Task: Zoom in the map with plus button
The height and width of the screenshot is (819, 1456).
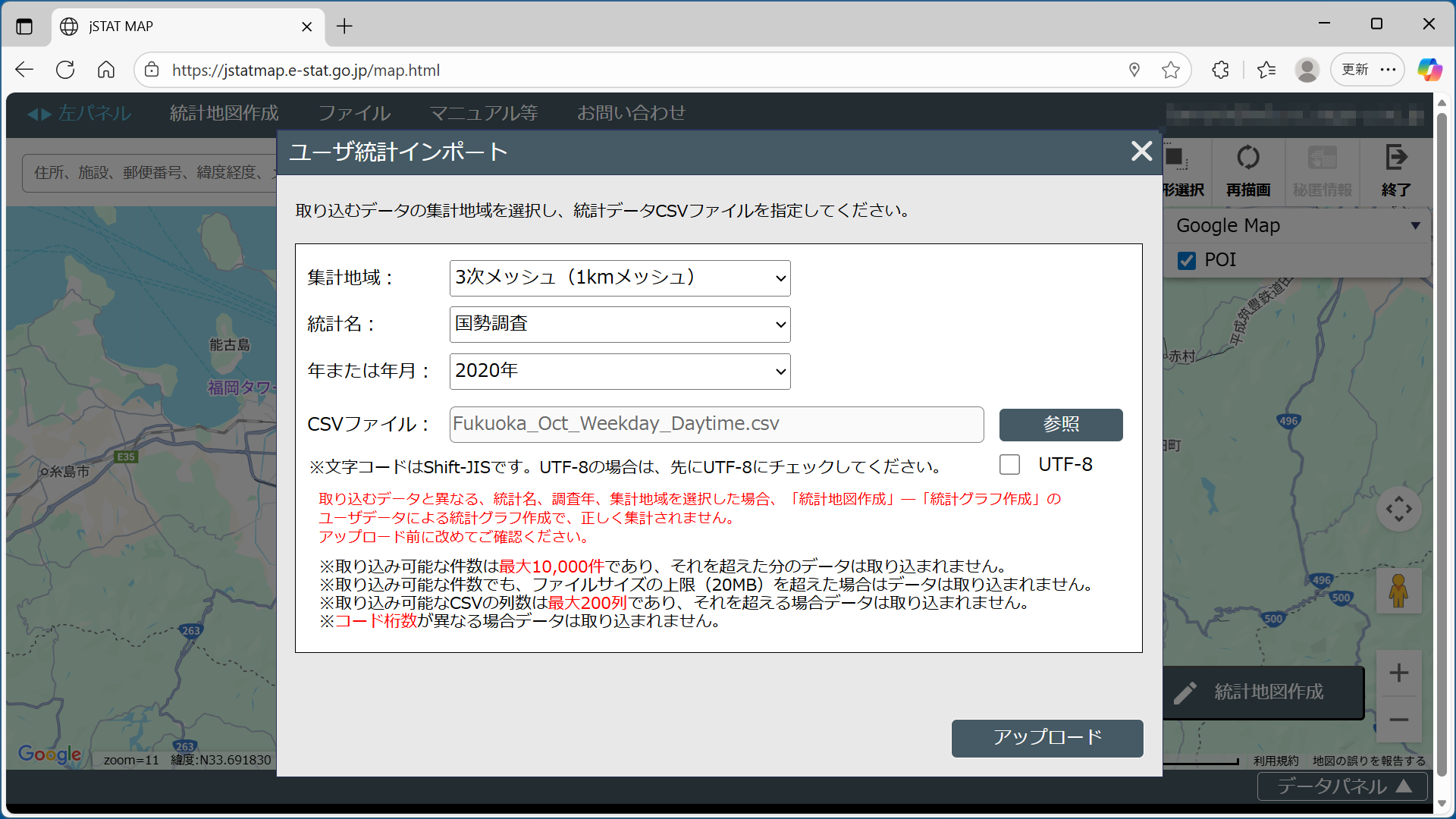Action: 1398,673
